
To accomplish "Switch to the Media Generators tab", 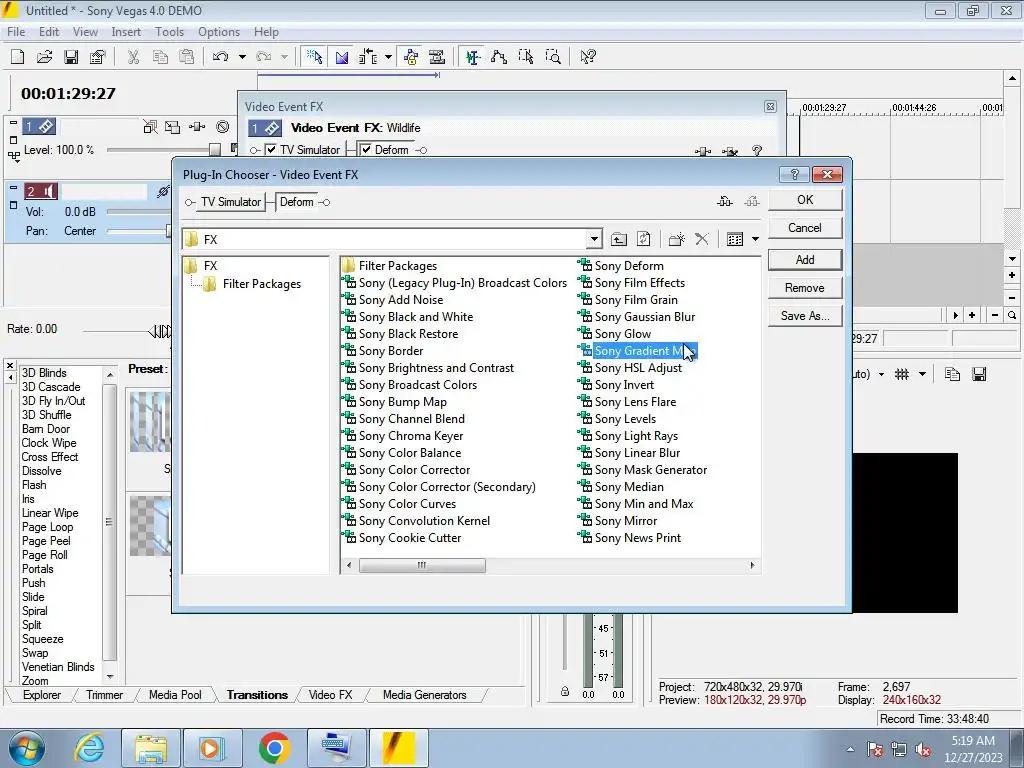I will 424,695.
